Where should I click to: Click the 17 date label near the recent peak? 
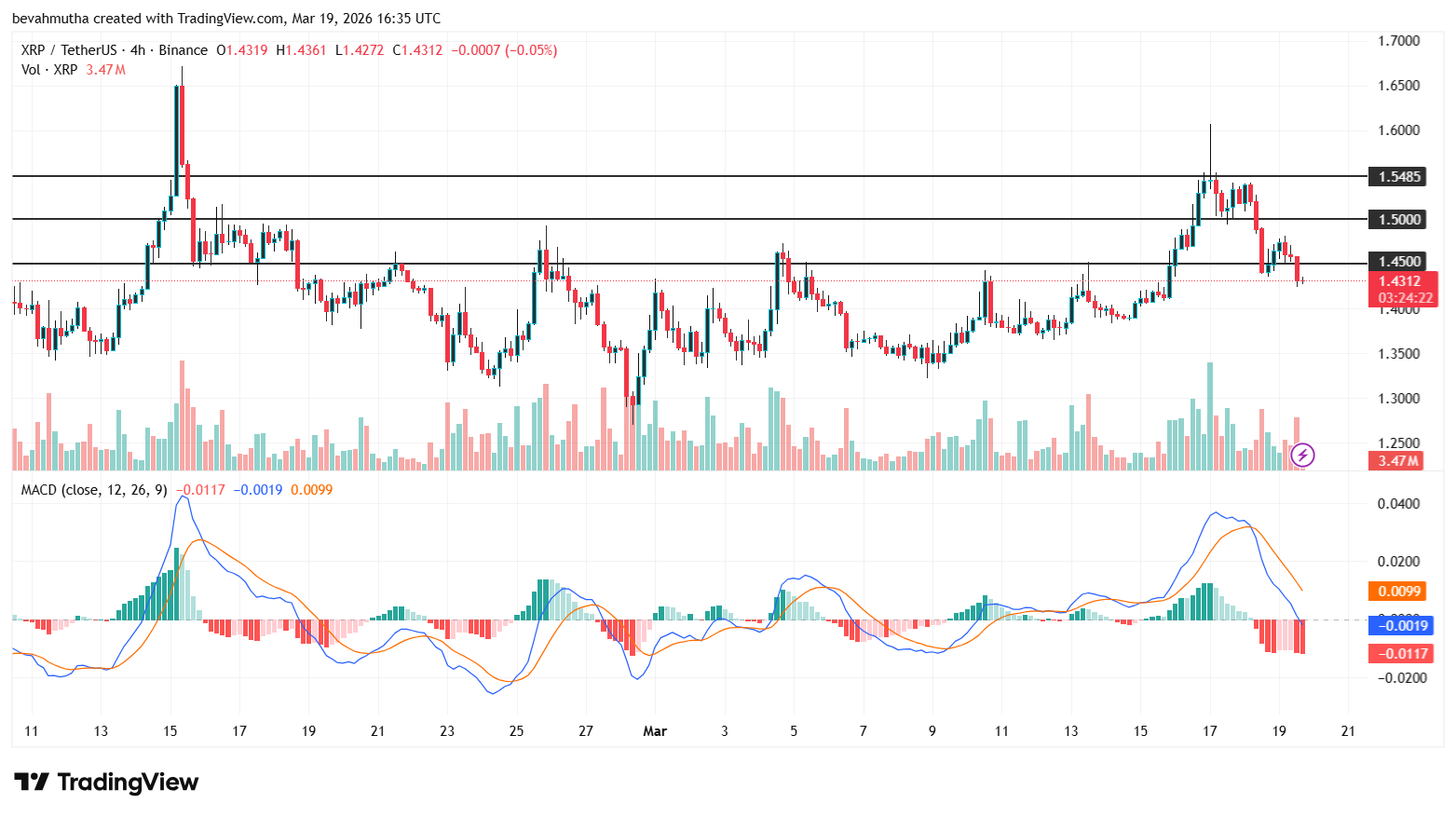[x=1209, y=731]
